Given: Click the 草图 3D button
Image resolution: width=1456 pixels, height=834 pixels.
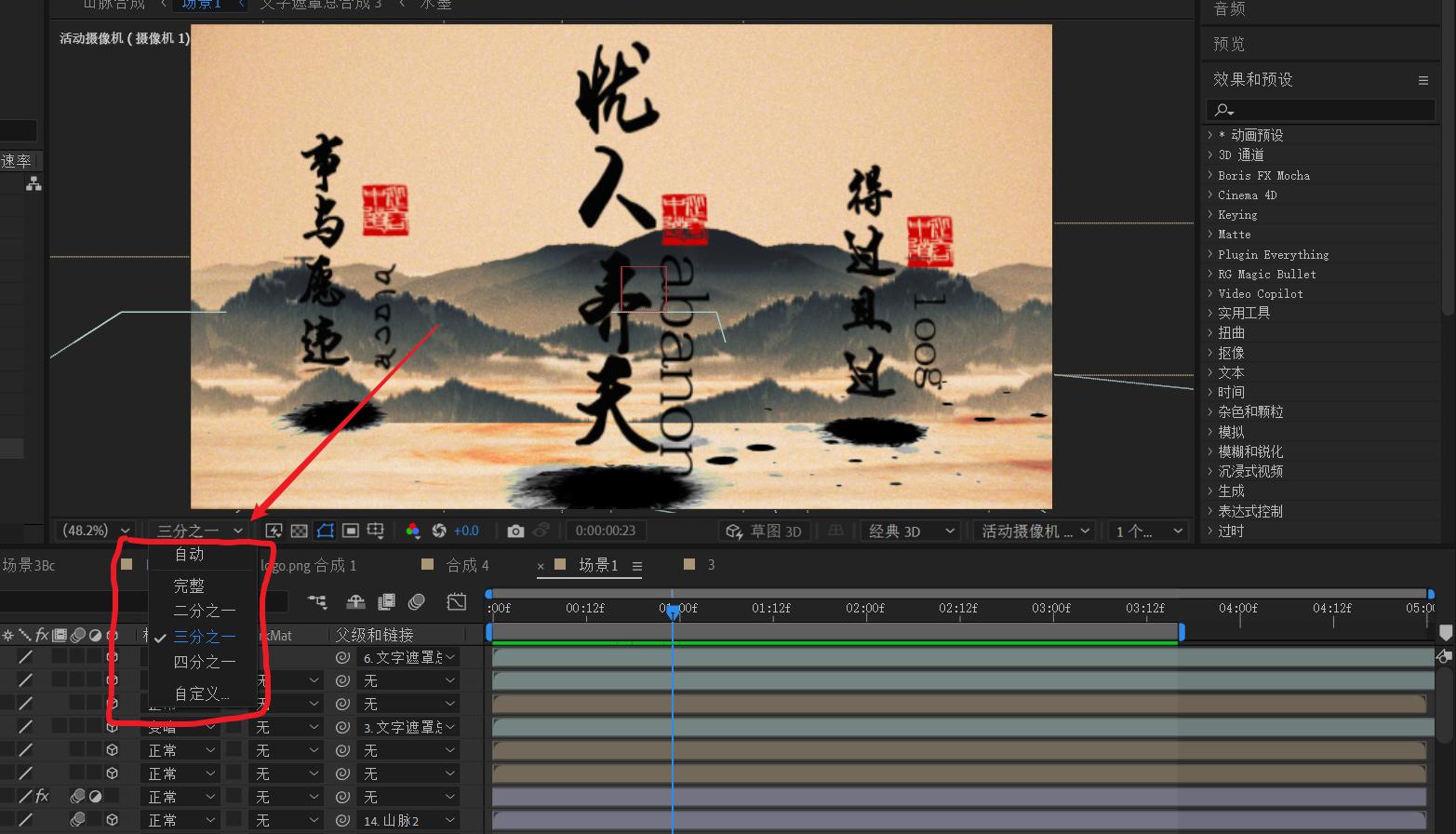Looking at the screenshot, I should (x=765, y=531).
